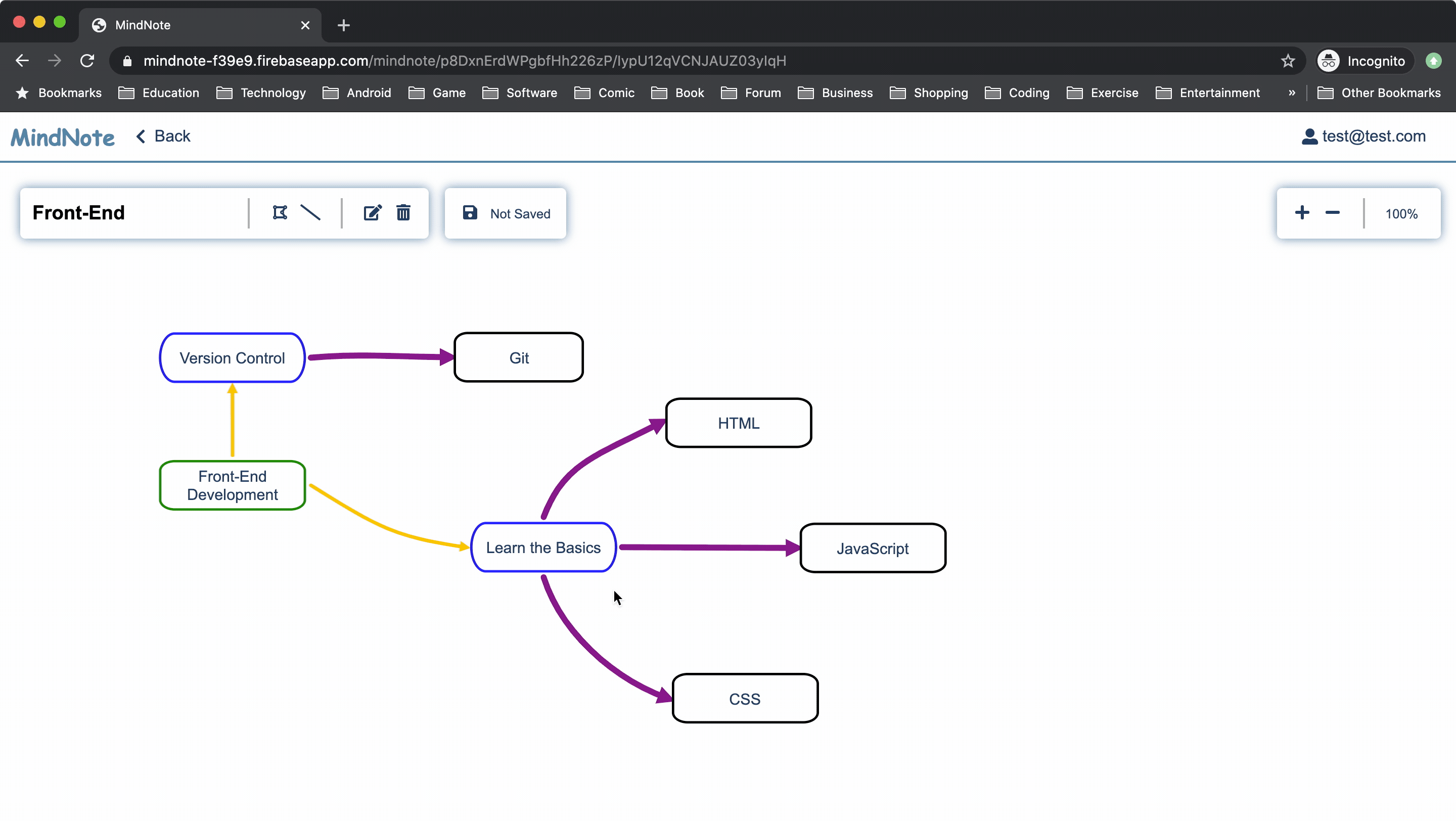The height and width of the screenshot is (821, 1456).
Task: Open the Entertainment bookmarks folder
Action: pos(1208,93)
